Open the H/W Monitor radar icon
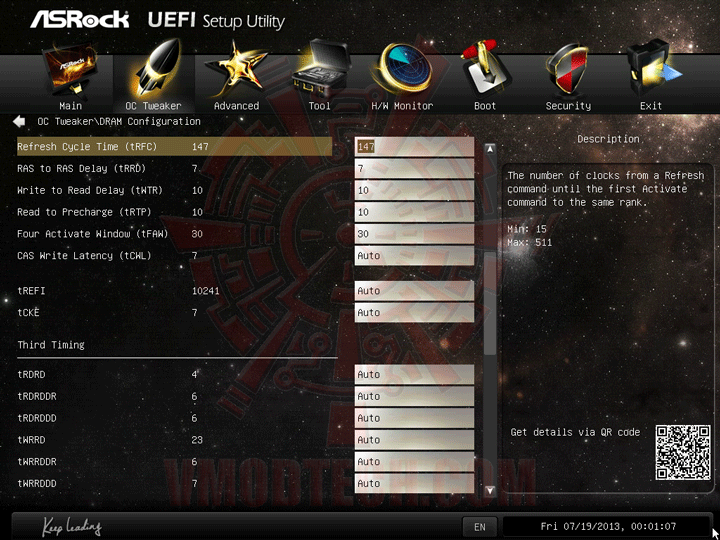This screenshot has width=720, height=540. 402,69
